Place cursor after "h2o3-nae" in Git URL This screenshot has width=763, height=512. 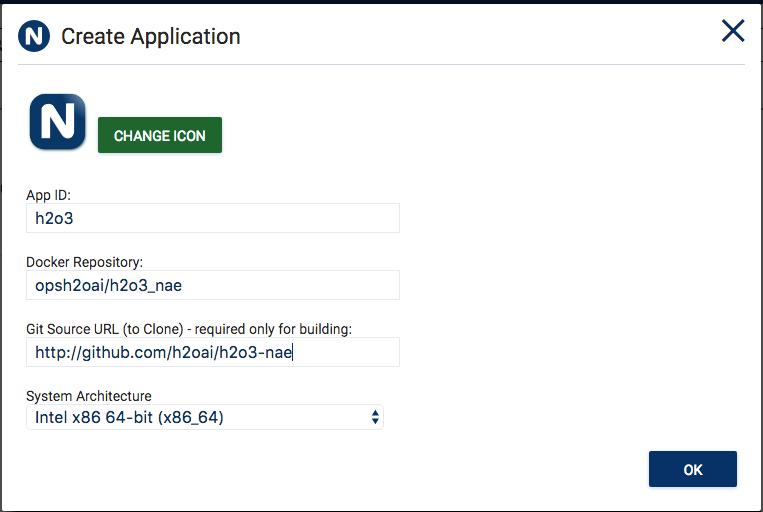point(294,352)
